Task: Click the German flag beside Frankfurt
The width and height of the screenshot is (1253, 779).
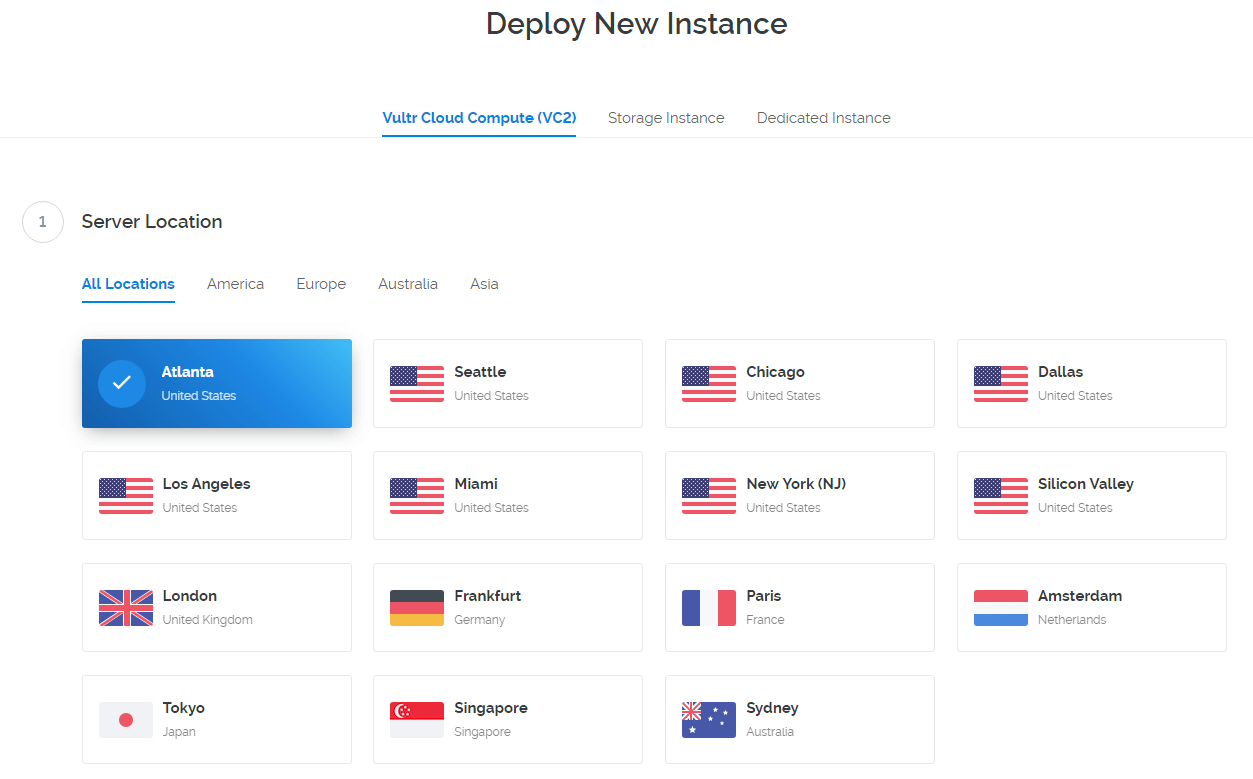Action: 417,608
